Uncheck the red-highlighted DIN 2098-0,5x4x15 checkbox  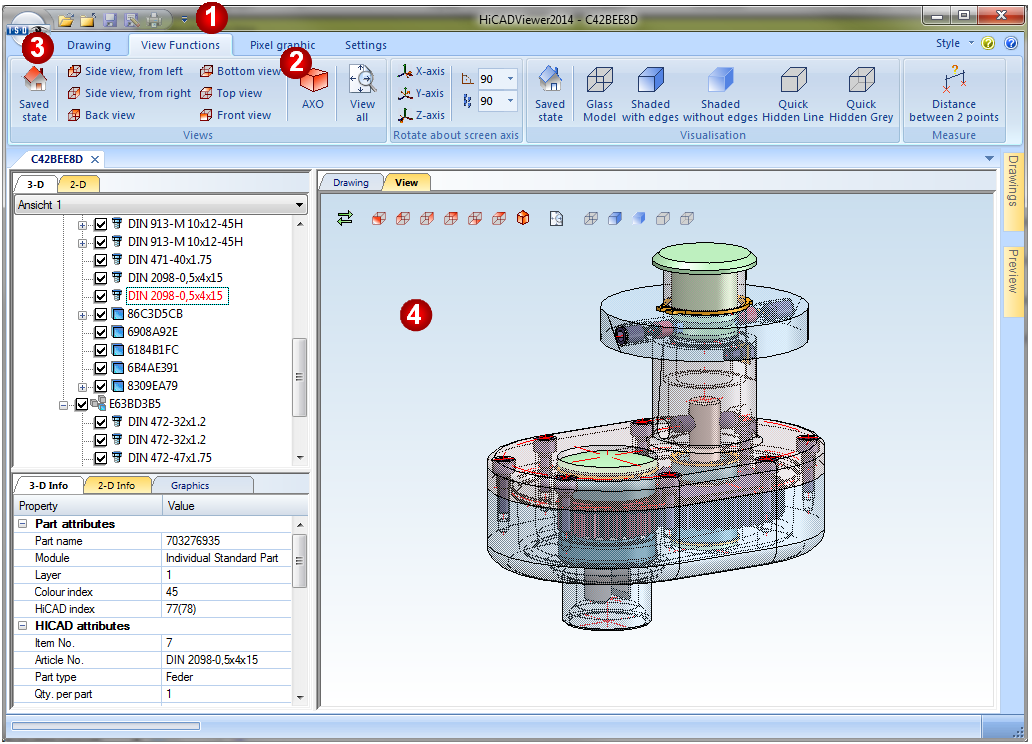pyautogui.click(x=101, y=296)
